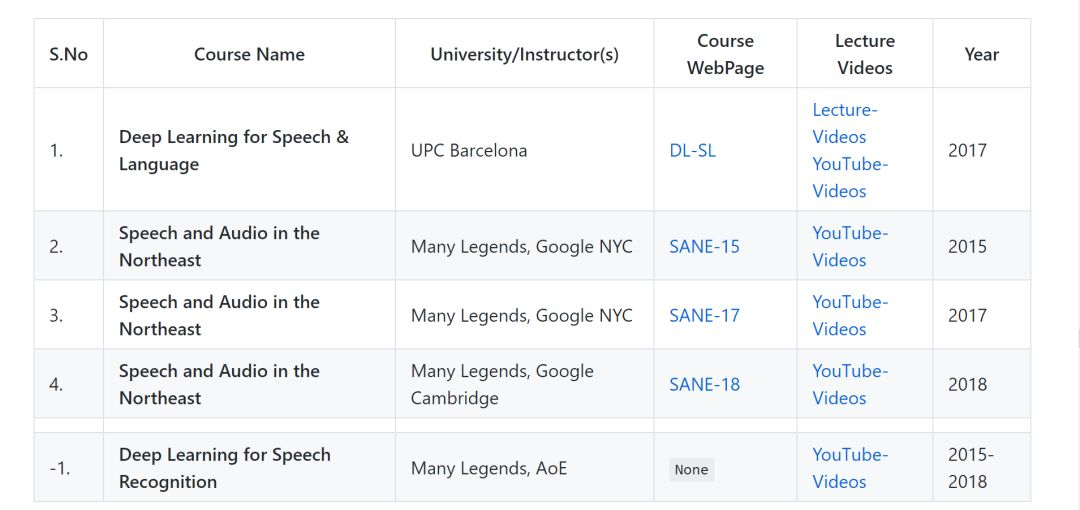The height and width of the screenshot is (510, 1080).
Task: Click the S.No column header
Action: click(68, 55)
